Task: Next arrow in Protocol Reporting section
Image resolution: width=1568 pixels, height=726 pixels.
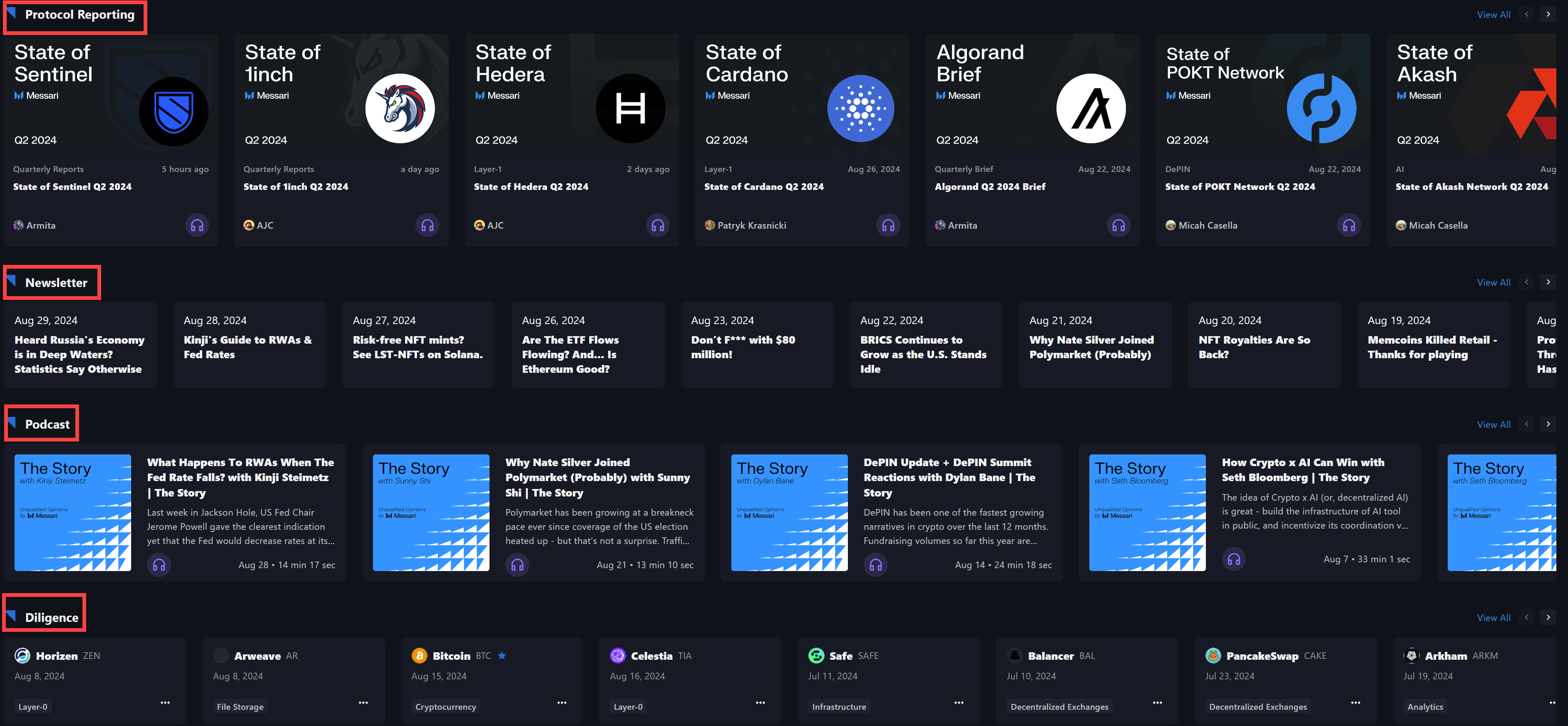Action: (1548, 14)
